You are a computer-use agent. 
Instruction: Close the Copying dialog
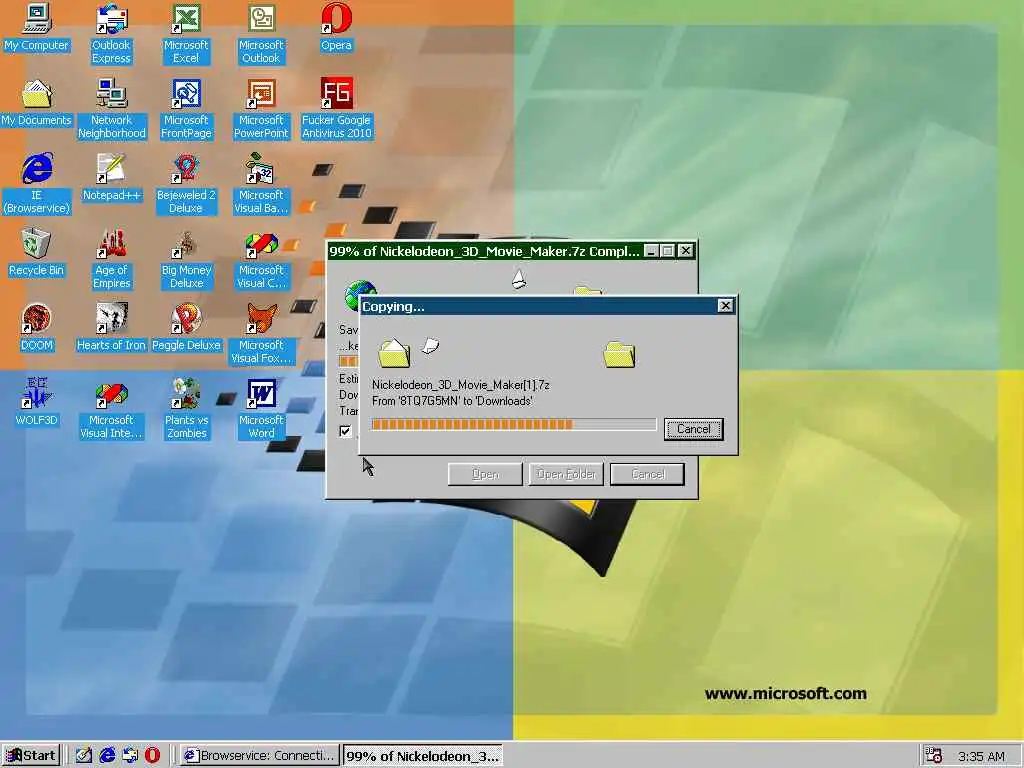725,306
